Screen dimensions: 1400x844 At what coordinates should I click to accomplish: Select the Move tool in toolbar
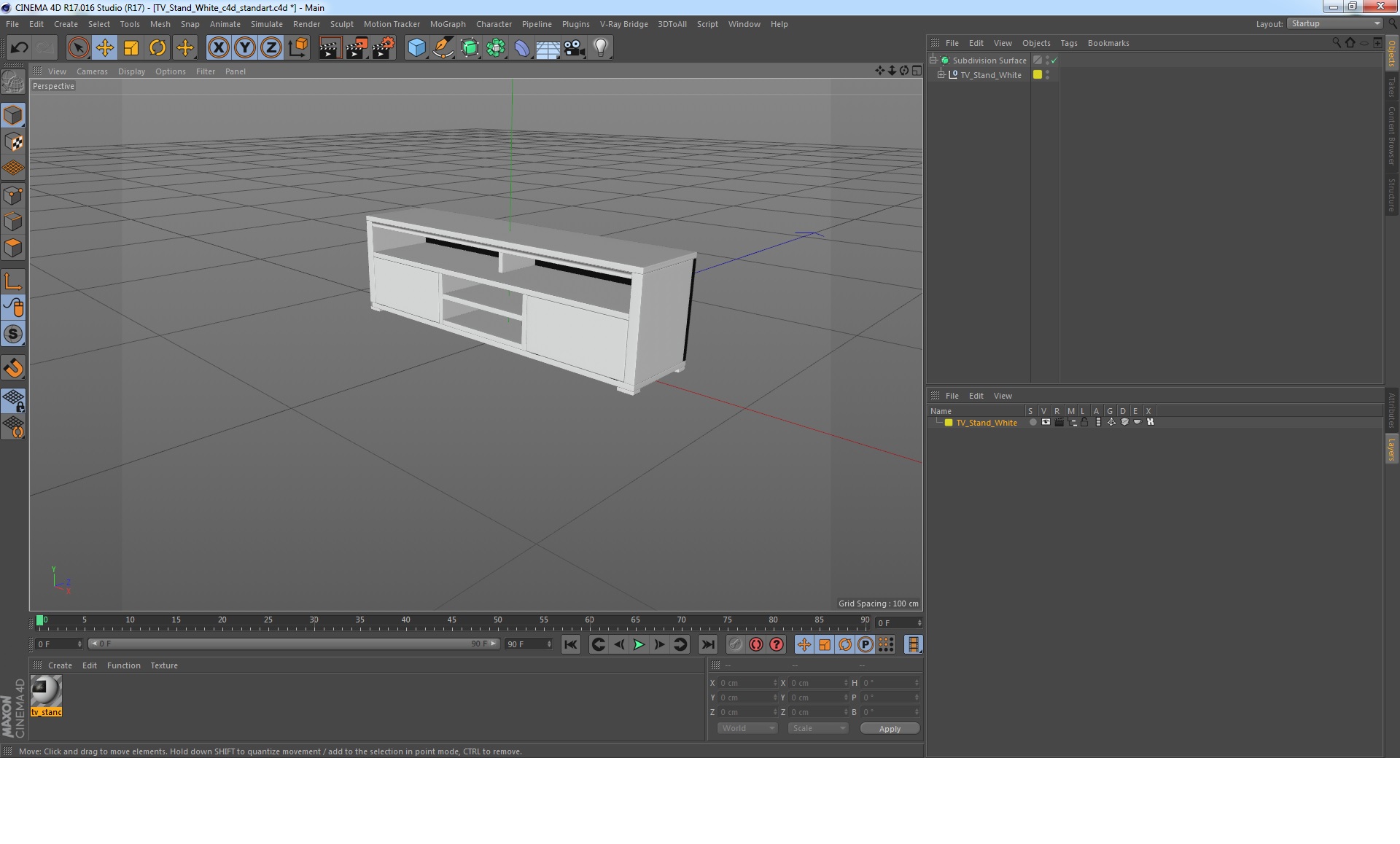tap(104, 48)
